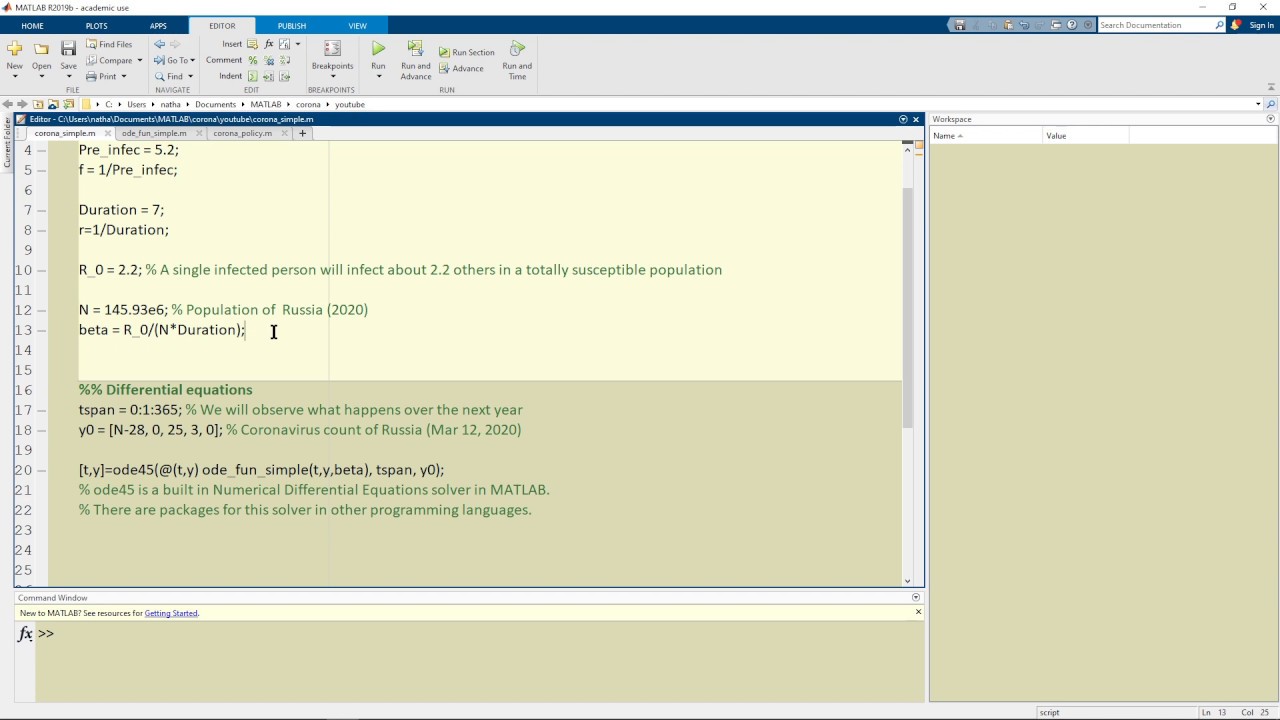Open the ode_fun_simple.m editor tab
The image size is (1280, 720).
154,133
